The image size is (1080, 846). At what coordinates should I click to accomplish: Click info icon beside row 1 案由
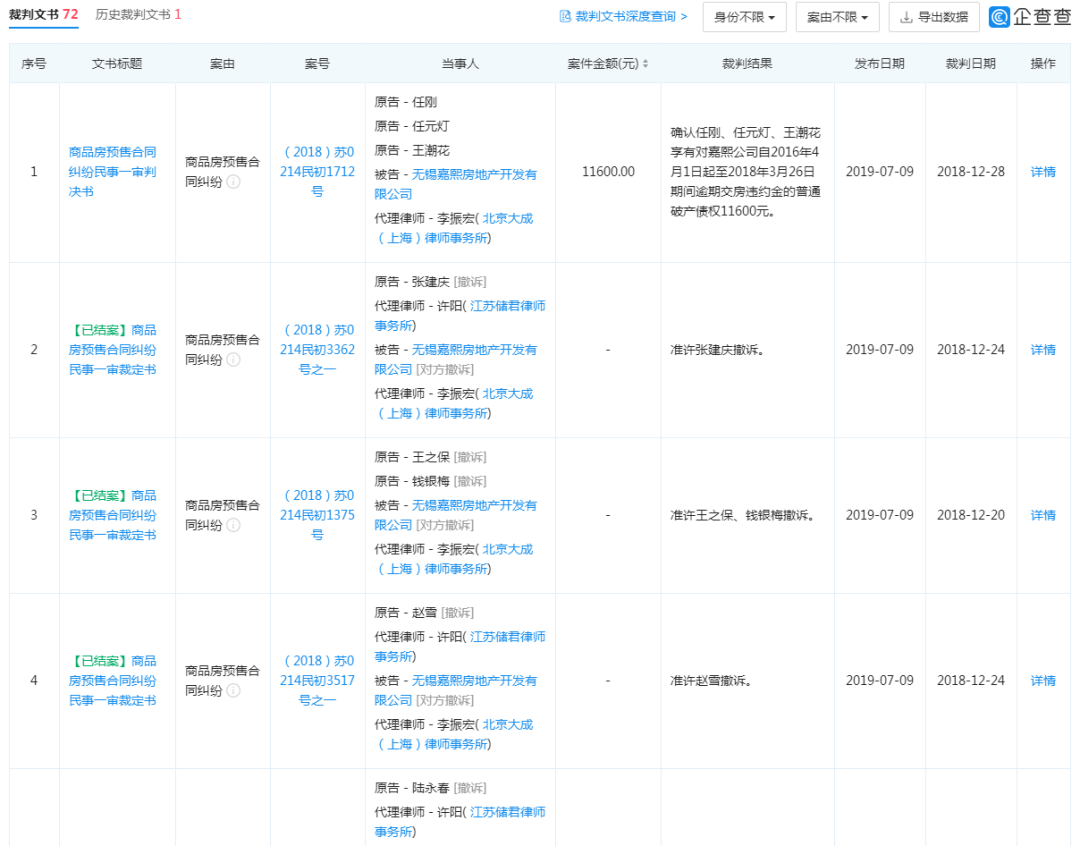coord(233,182)
